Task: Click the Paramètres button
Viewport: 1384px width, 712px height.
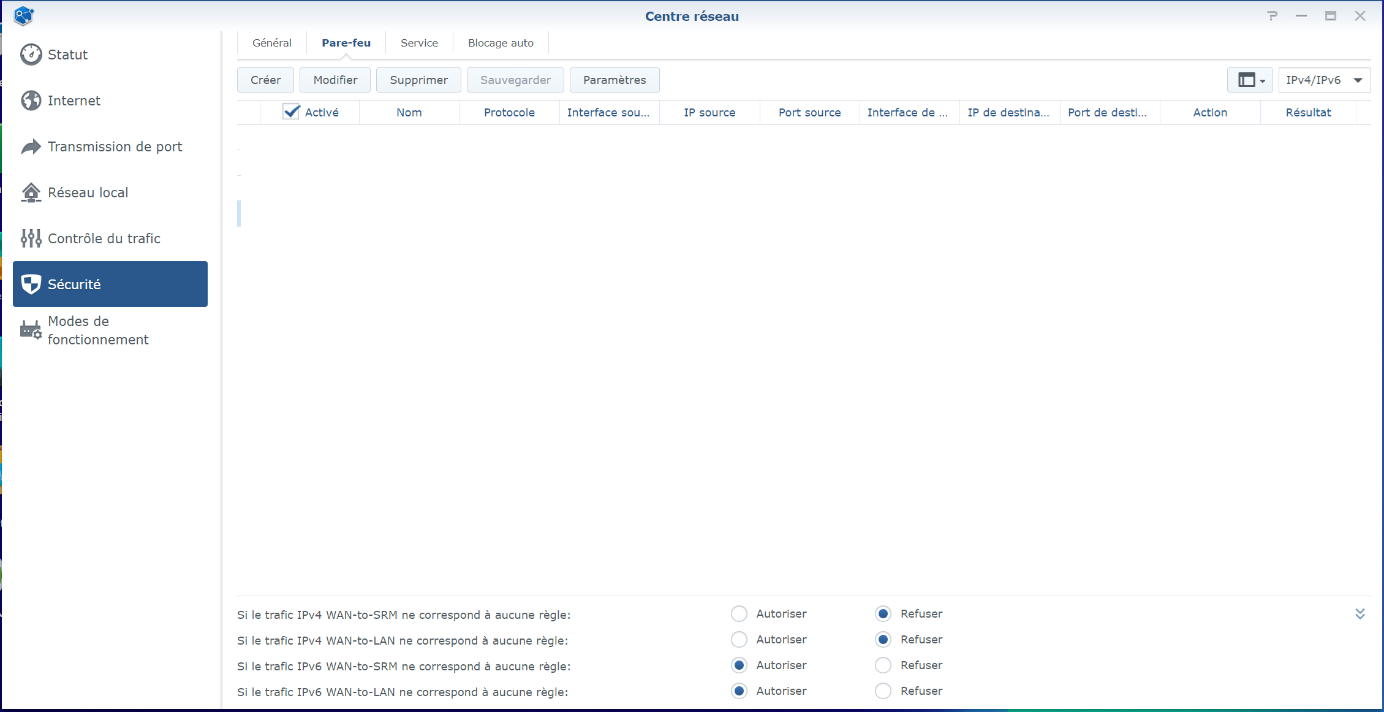Action: [x=614, y=80]
